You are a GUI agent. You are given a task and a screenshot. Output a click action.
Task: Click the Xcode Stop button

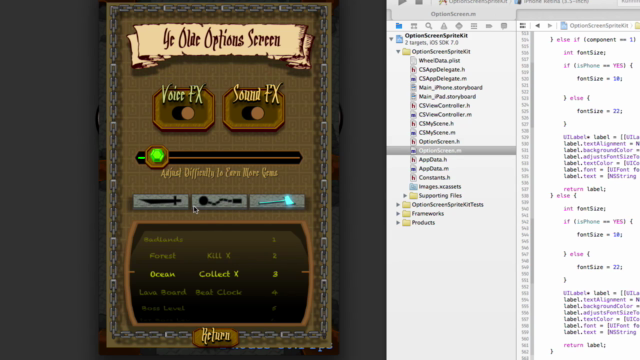[419, 2]
